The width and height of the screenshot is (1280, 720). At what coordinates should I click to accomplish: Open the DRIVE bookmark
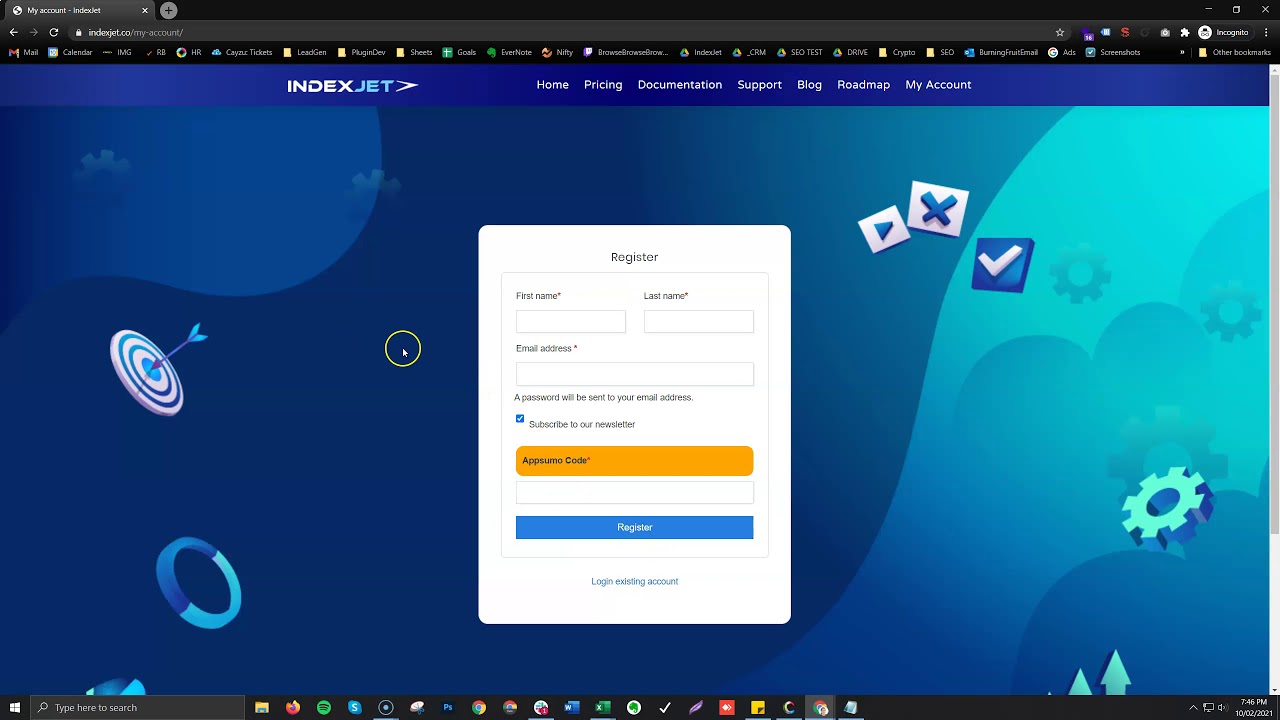(x=851, y=52)
